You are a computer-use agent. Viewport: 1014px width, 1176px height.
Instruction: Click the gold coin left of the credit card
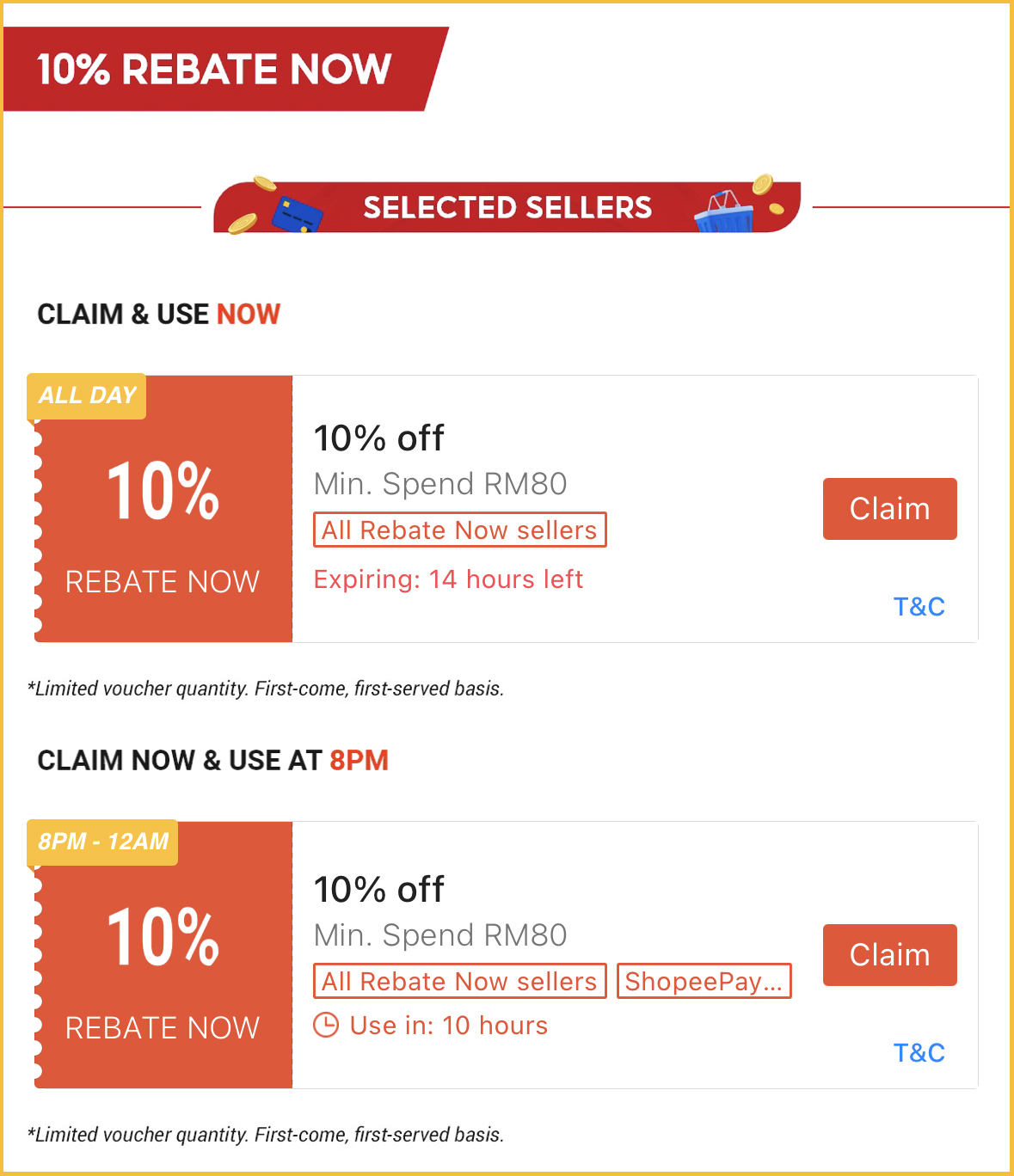[243, 224]
